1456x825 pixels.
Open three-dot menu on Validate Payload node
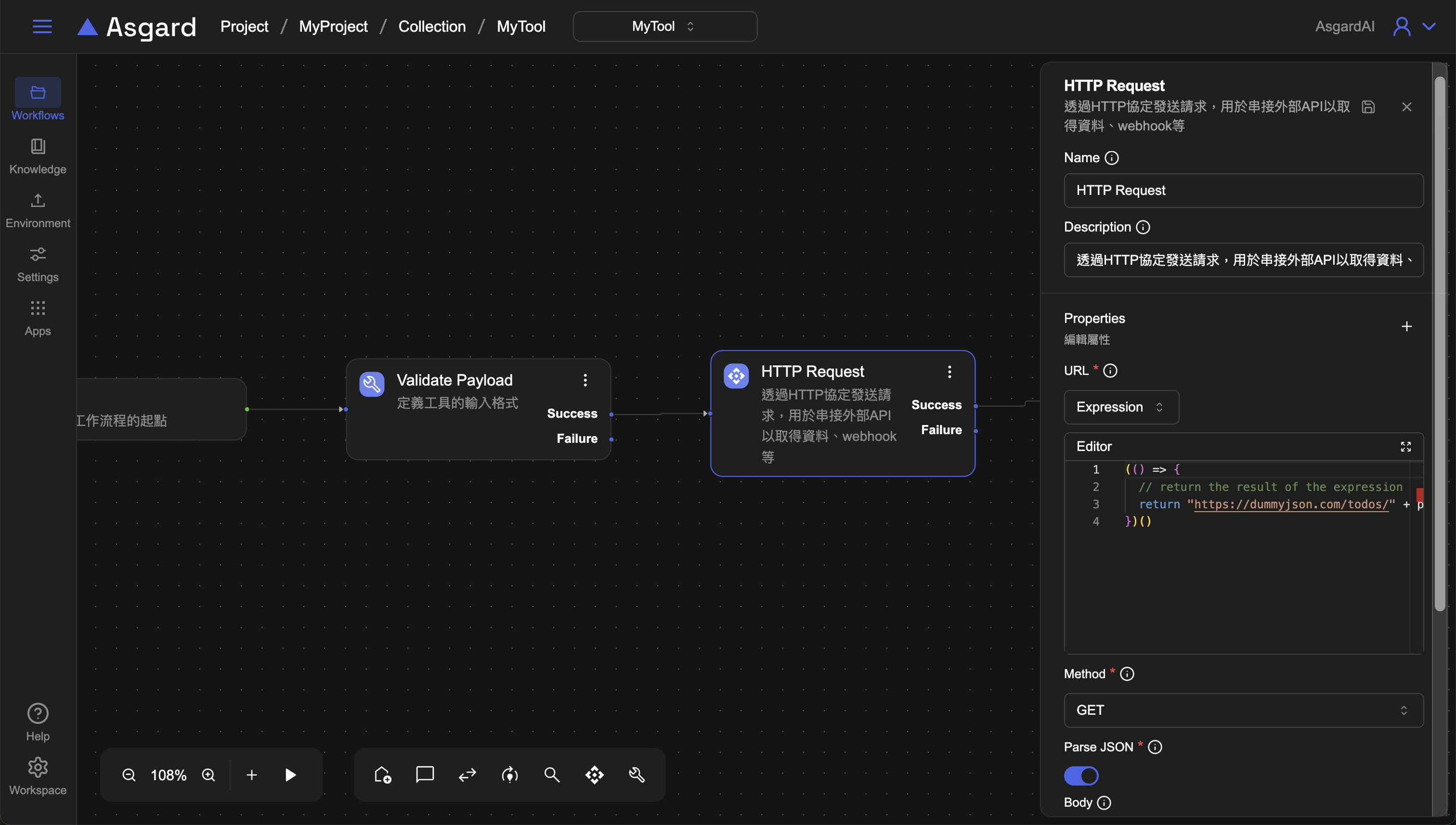(x=585, y=380)
